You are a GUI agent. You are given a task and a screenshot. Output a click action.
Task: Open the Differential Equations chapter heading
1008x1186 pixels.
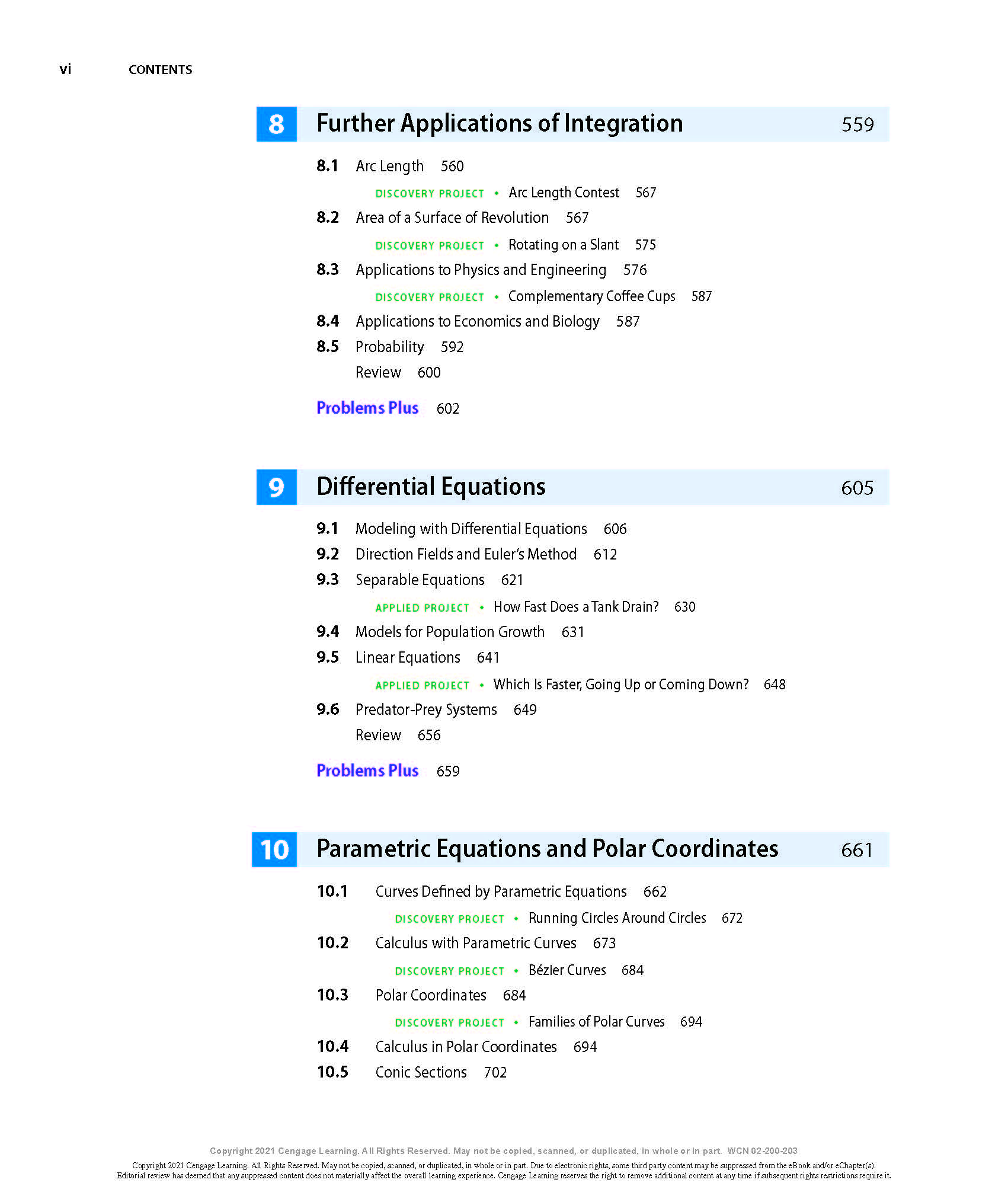pyautogui.click(x=431, y=487)
